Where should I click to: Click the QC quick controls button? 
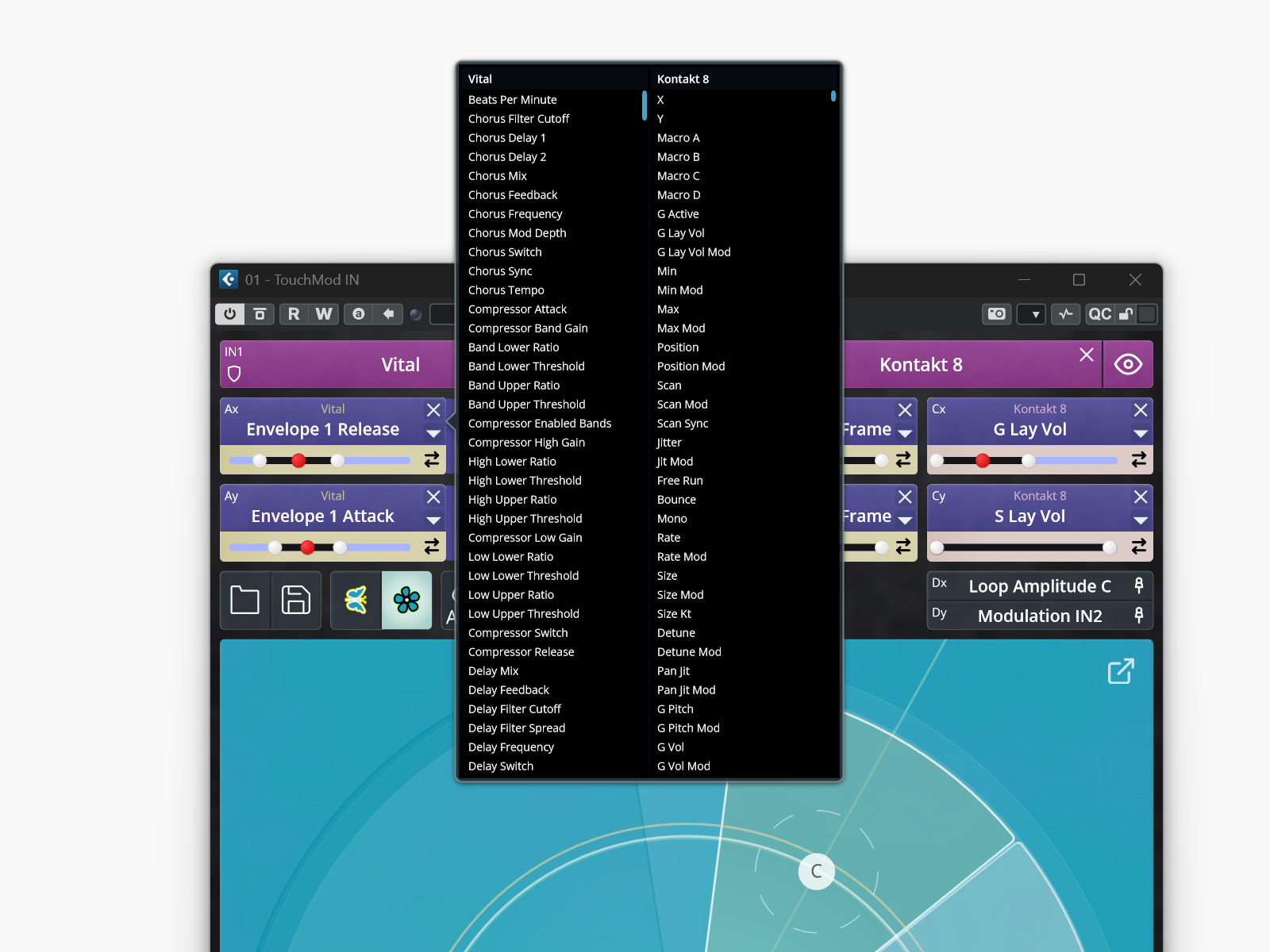(x=1100, y=314)
